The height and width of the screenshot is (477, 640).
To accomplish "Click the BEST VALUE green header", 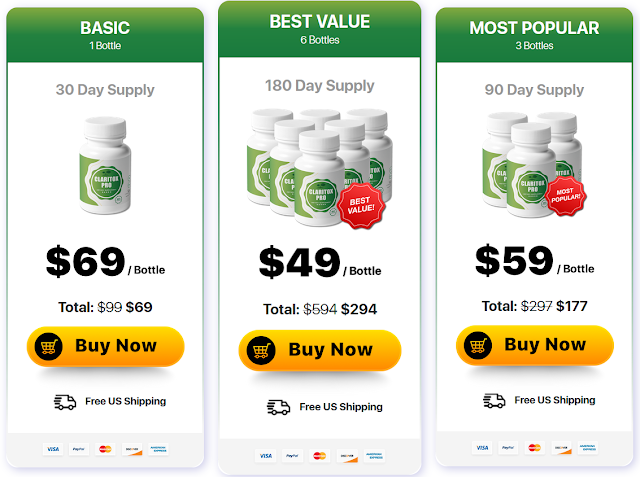I will pos(320,29).
